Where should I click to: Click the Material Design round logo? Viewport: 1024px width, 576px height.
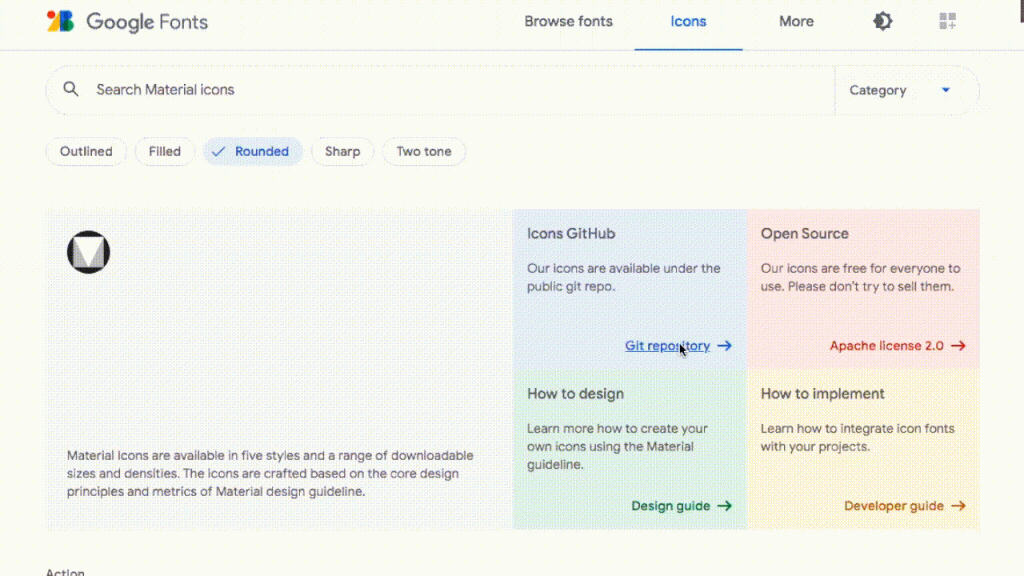click(88, 252)
